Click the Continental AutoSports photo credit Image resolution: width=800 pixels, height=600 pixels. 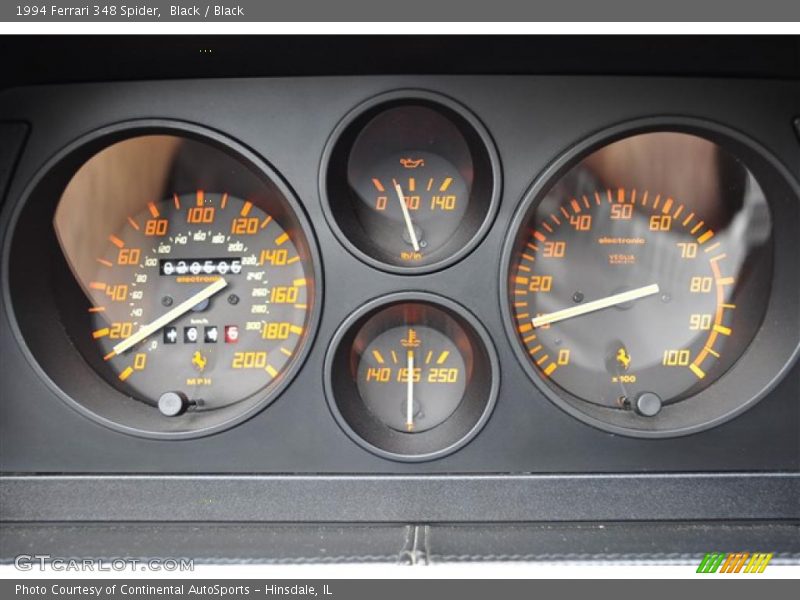(173, 590)
